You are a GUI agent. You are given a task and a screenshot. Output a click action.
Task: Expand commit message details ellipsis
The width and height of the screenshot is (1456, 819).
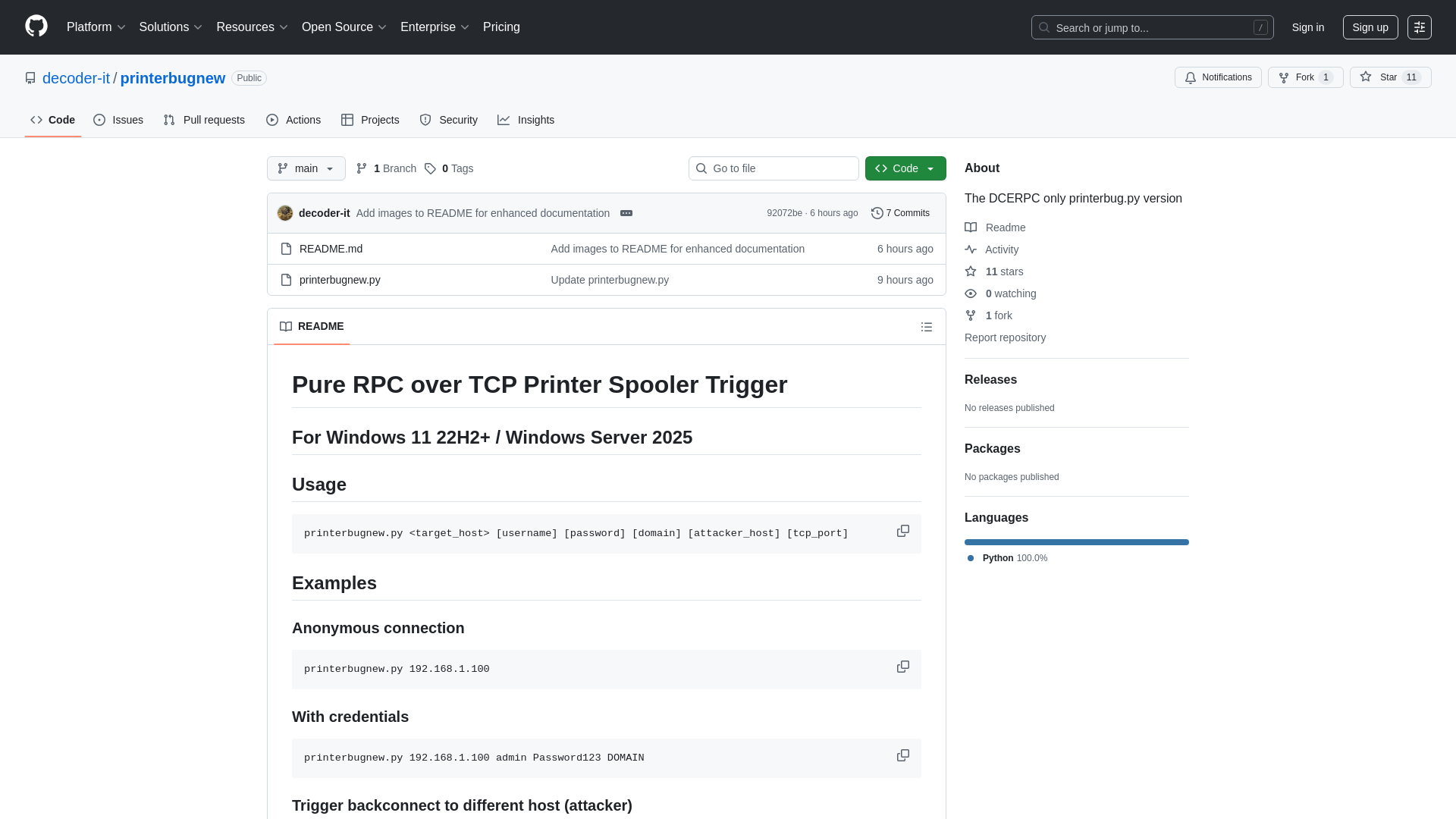[626, 213]
